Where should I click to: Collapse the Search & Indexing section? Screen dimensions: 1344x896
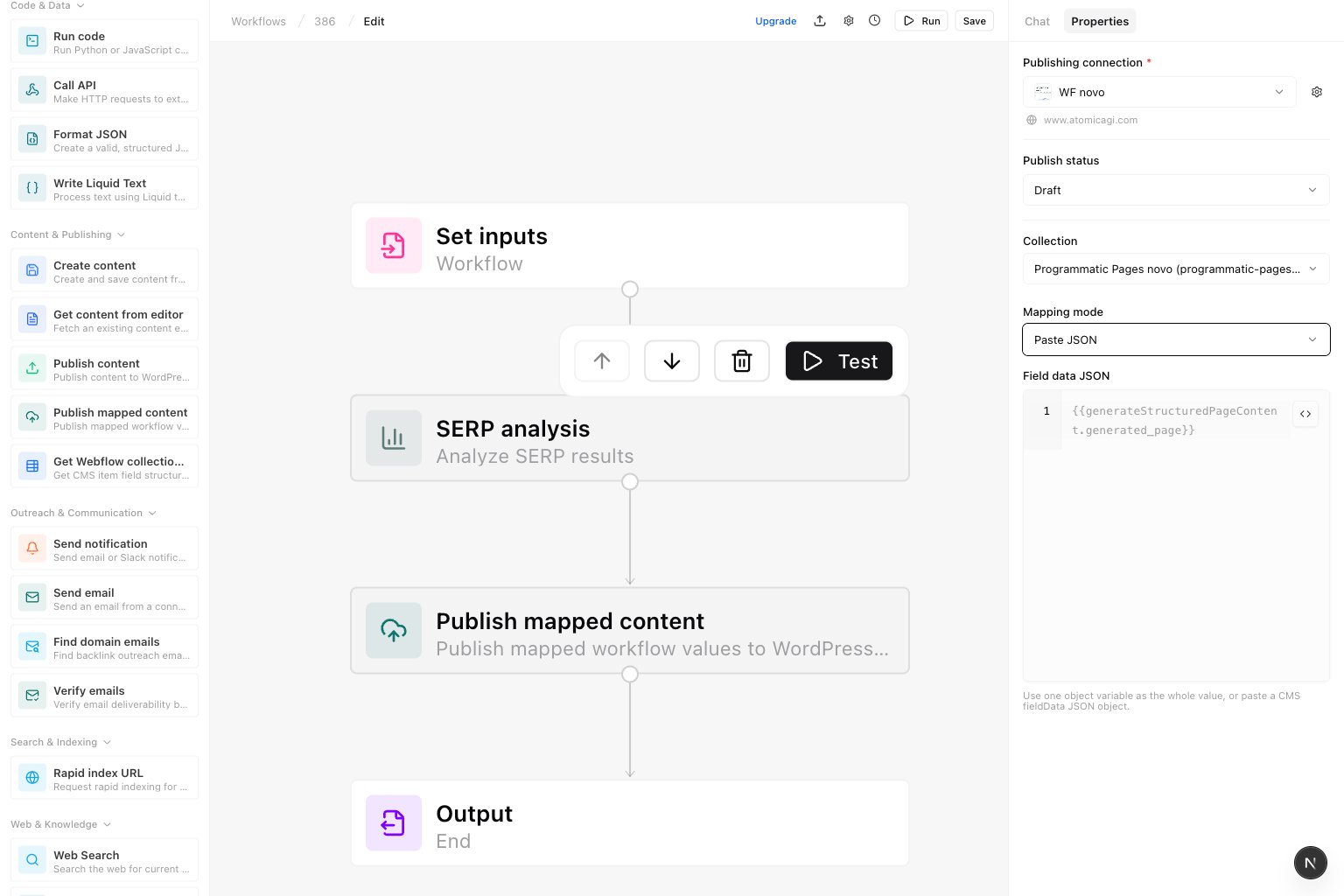tap(61, 742)
